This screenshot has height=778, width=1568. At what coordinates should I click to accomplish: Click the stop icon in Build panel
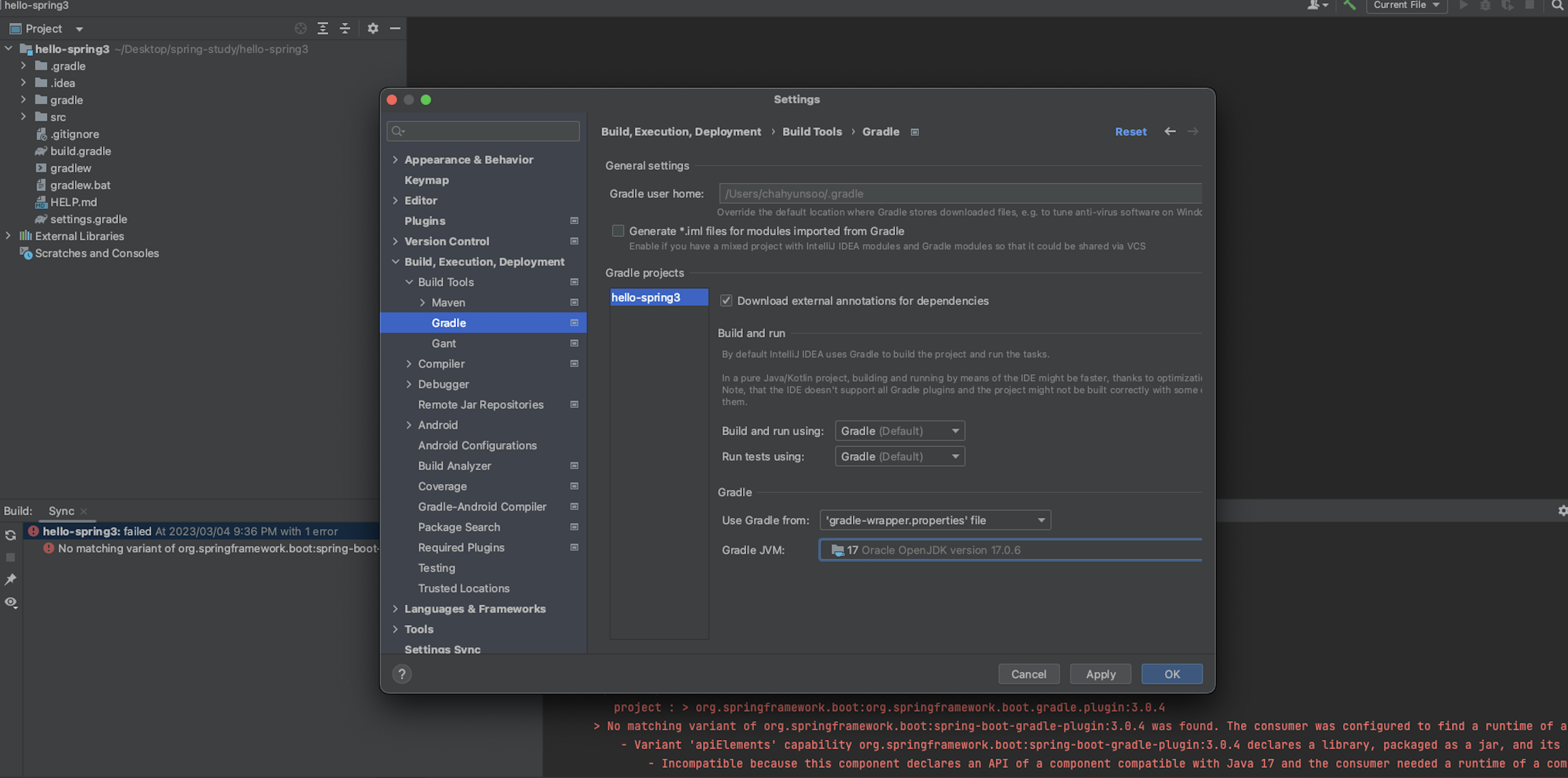click(11, 557)
